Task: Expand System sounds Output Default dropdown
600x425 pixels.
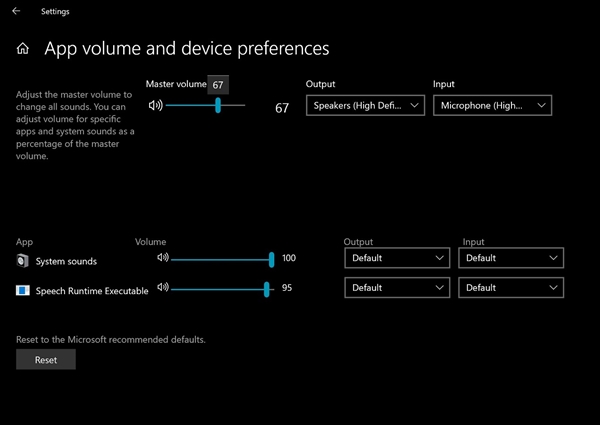Action: coord(397,258)
